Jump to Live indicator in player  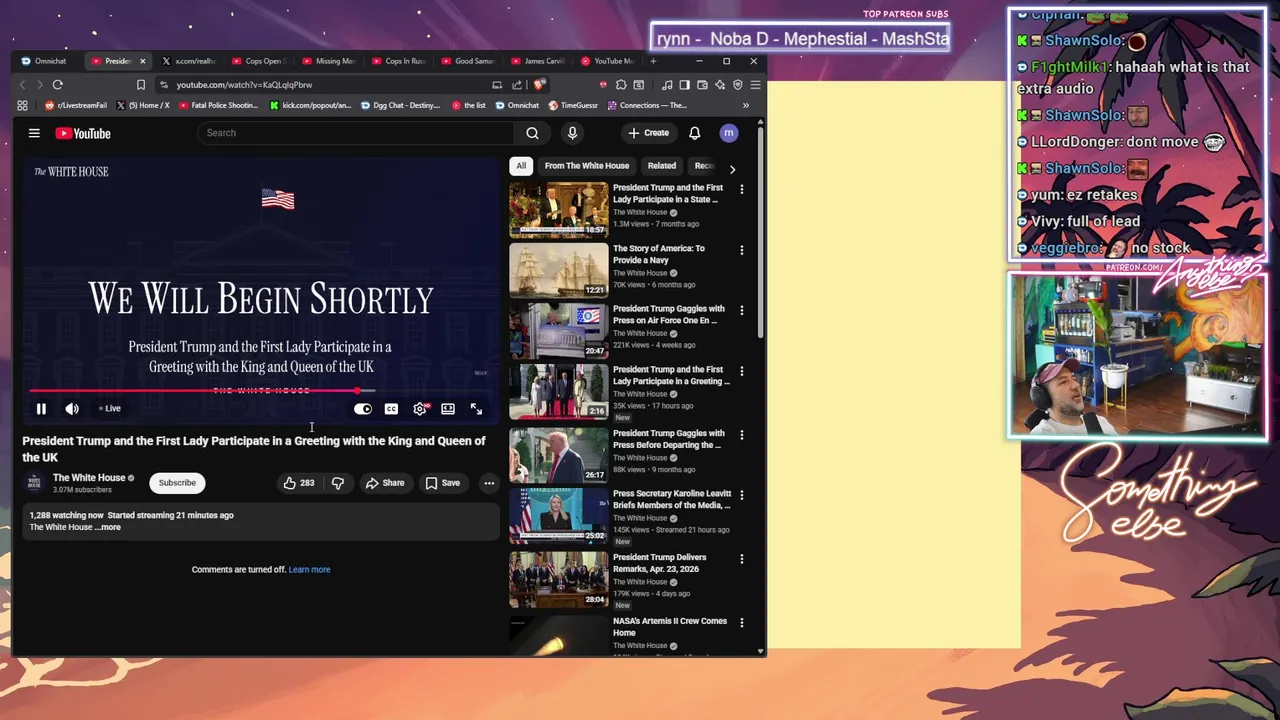pyautogui.click(x=110, y=408)
